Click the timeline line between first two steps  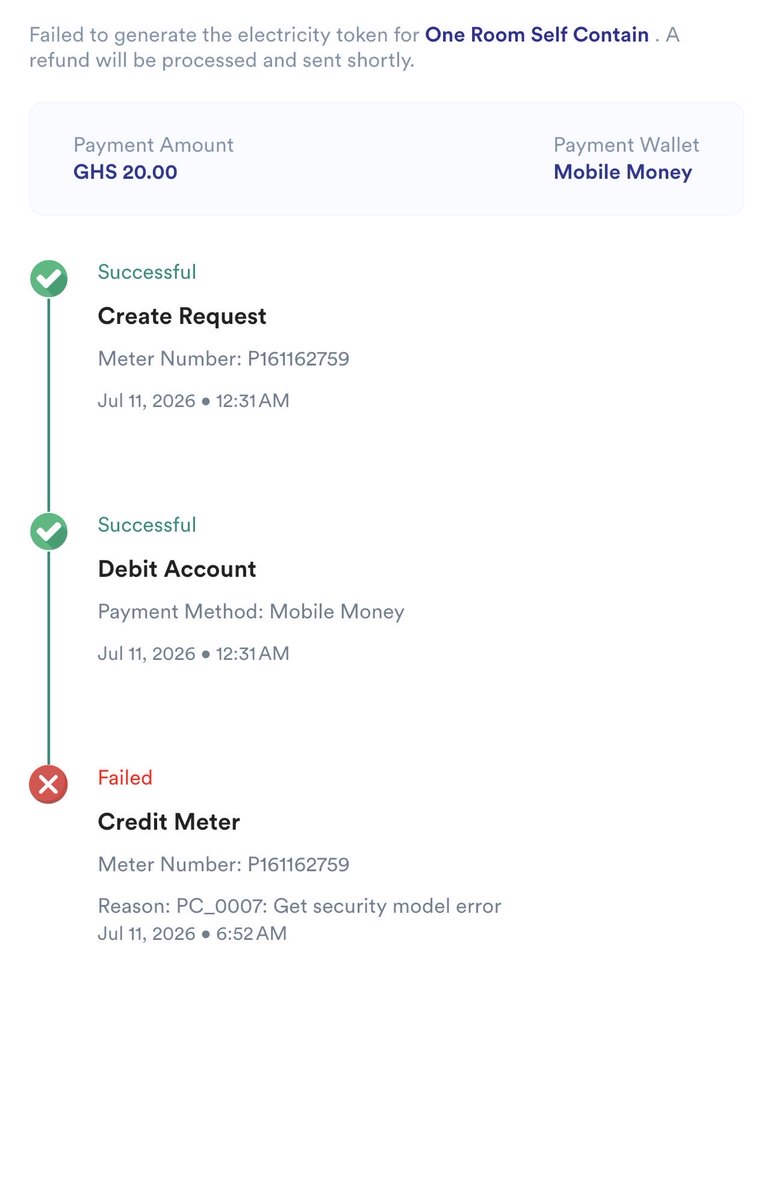(x=48, y=405)
